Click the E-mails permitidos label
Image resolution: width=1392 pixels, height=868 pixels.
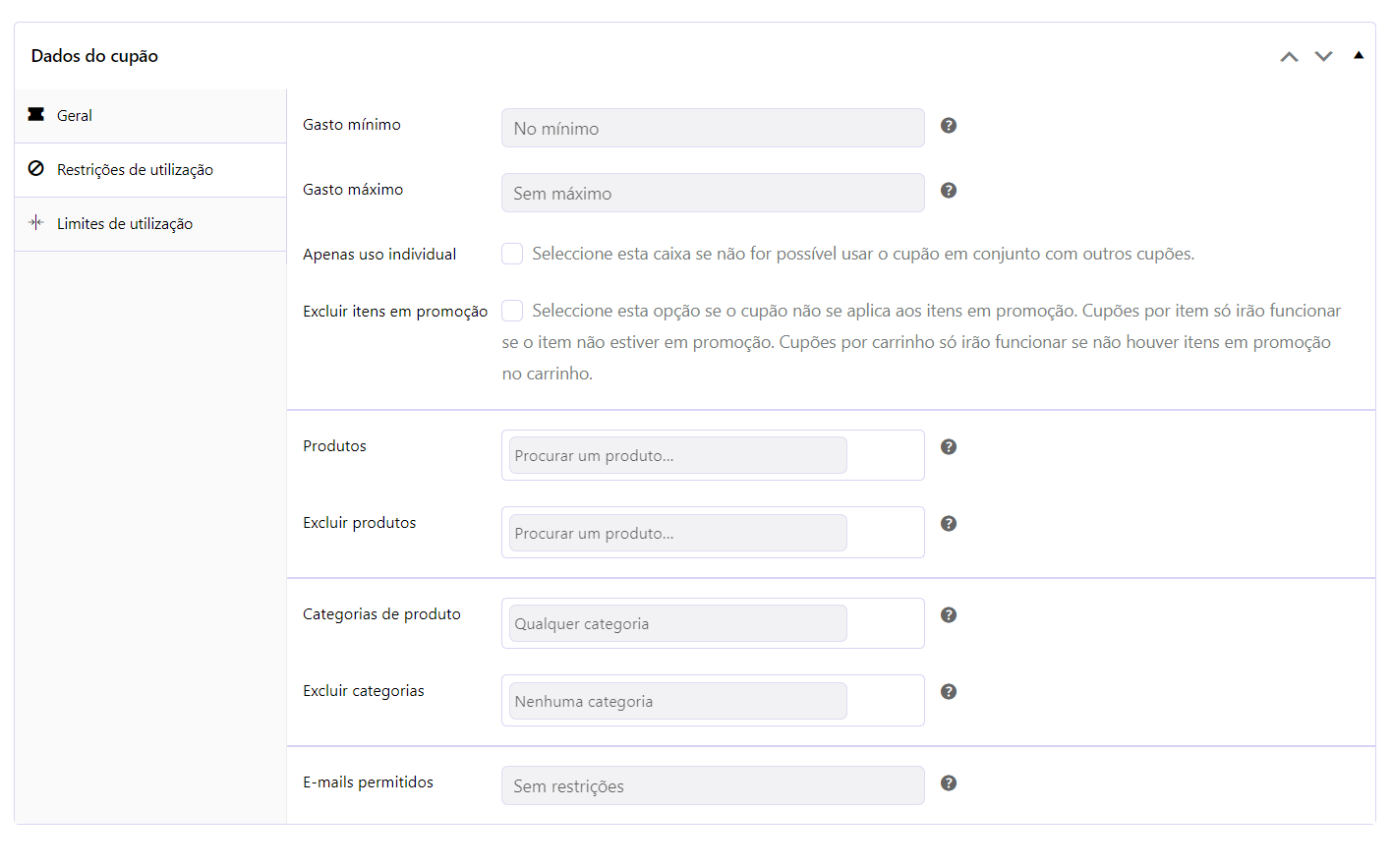click(x=368, y=781)
